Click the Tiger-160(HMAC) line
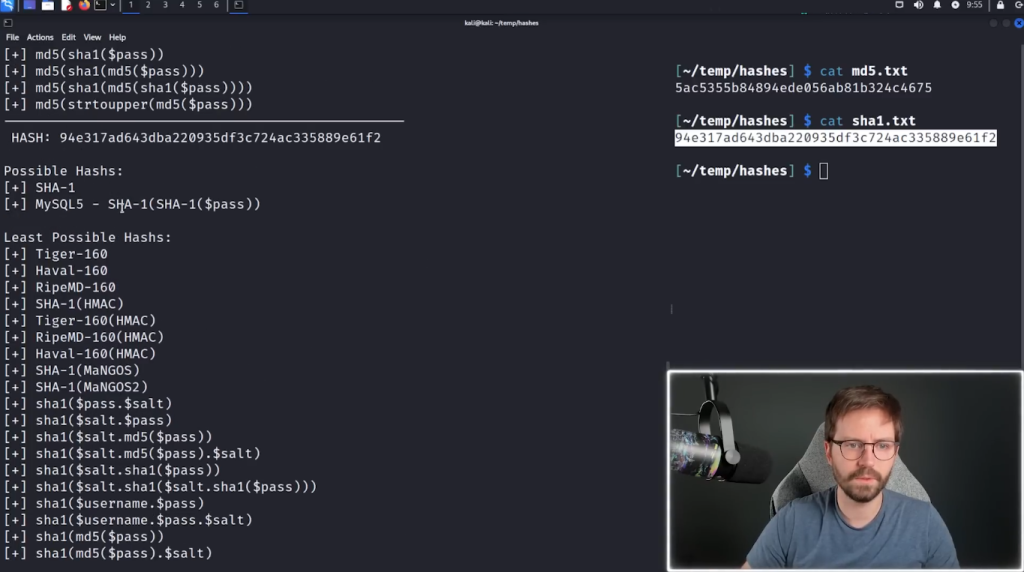This screenshot has width=1024, height=572. [80, 321]
